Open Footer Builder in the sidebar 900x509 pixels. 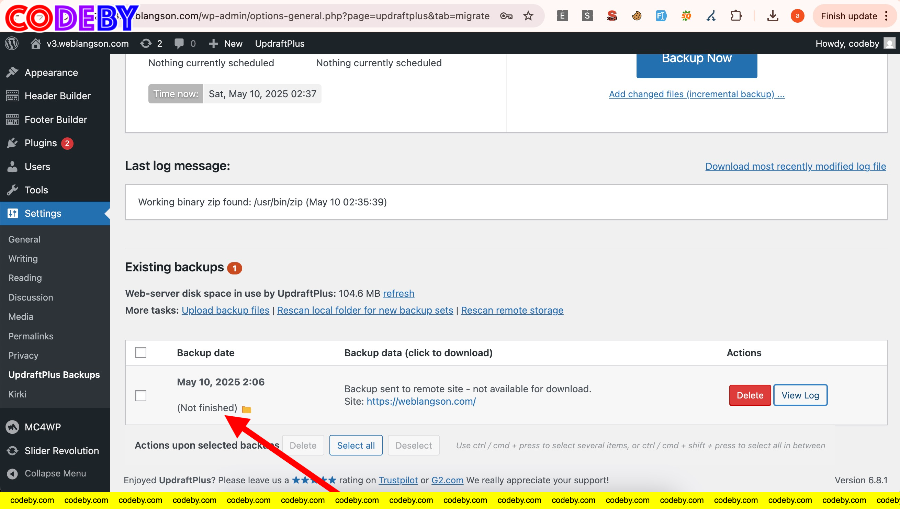(55, 119)
